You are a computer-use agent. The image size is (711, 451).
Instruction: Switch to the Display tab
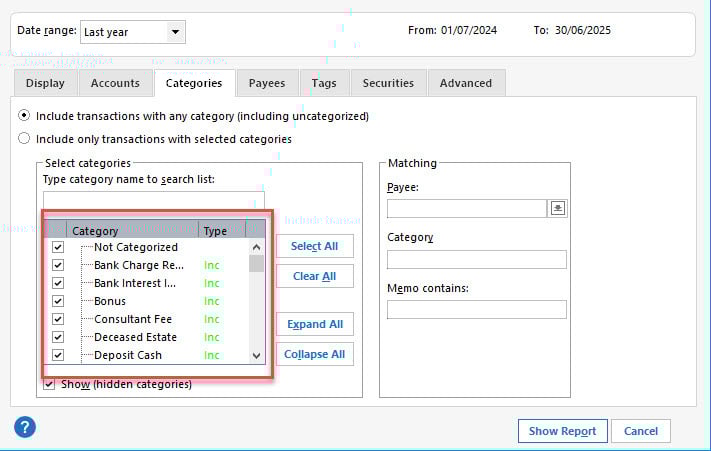(x=45, y=83)
